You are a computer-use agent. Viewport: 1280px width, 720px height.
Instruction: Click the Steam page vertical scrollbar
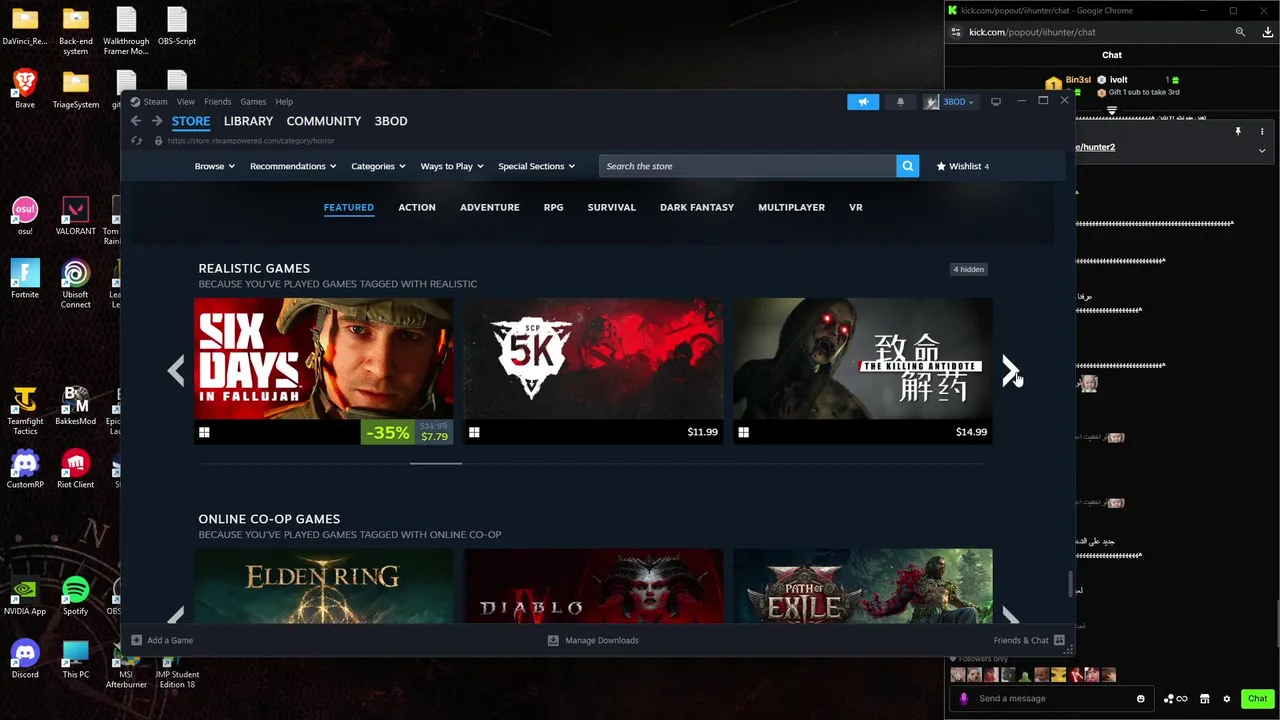pos(1070,583)
